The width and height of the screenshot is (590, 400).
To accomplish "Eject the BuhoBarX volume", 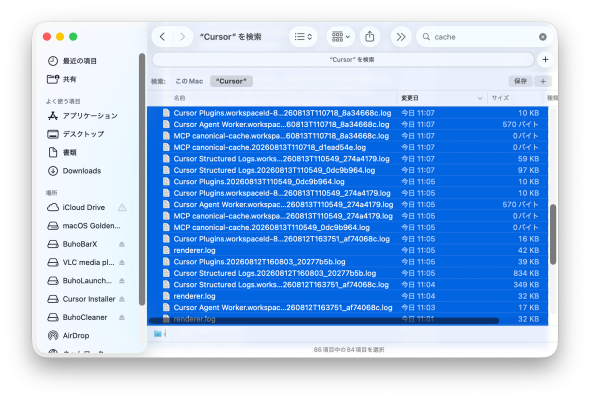I will point(122,244).
